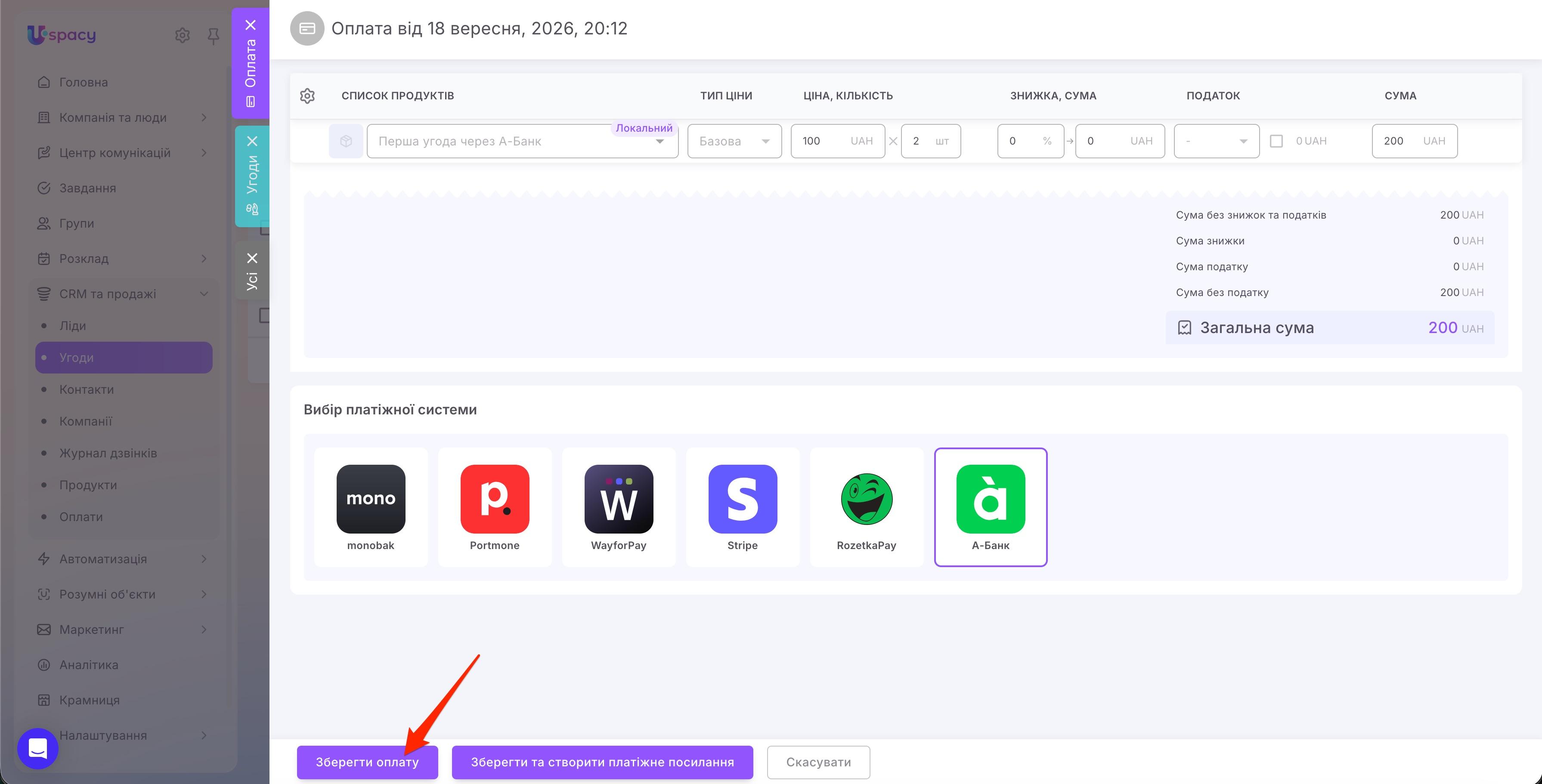Select the A-Банк payment tile

(x=991, y=506)
